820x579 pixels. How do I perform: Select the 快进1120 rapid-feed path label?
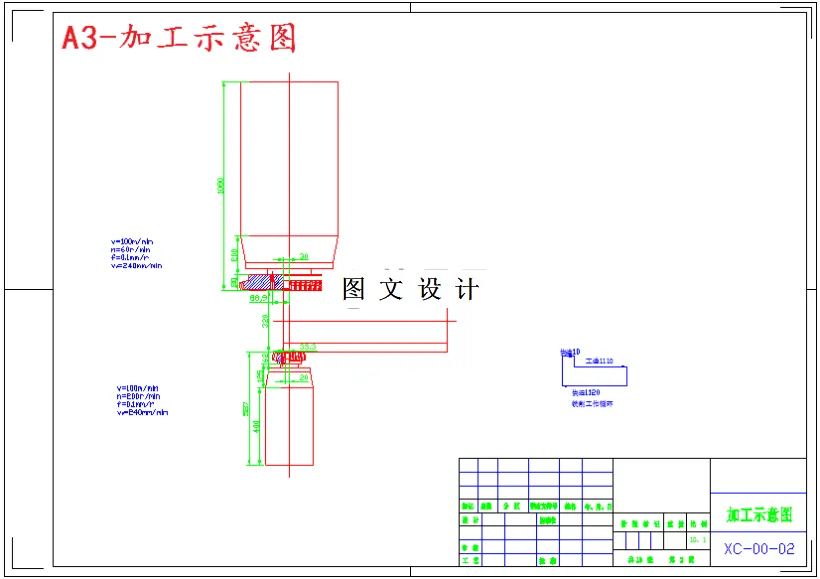pyautogui.click(x=585, y=391)
